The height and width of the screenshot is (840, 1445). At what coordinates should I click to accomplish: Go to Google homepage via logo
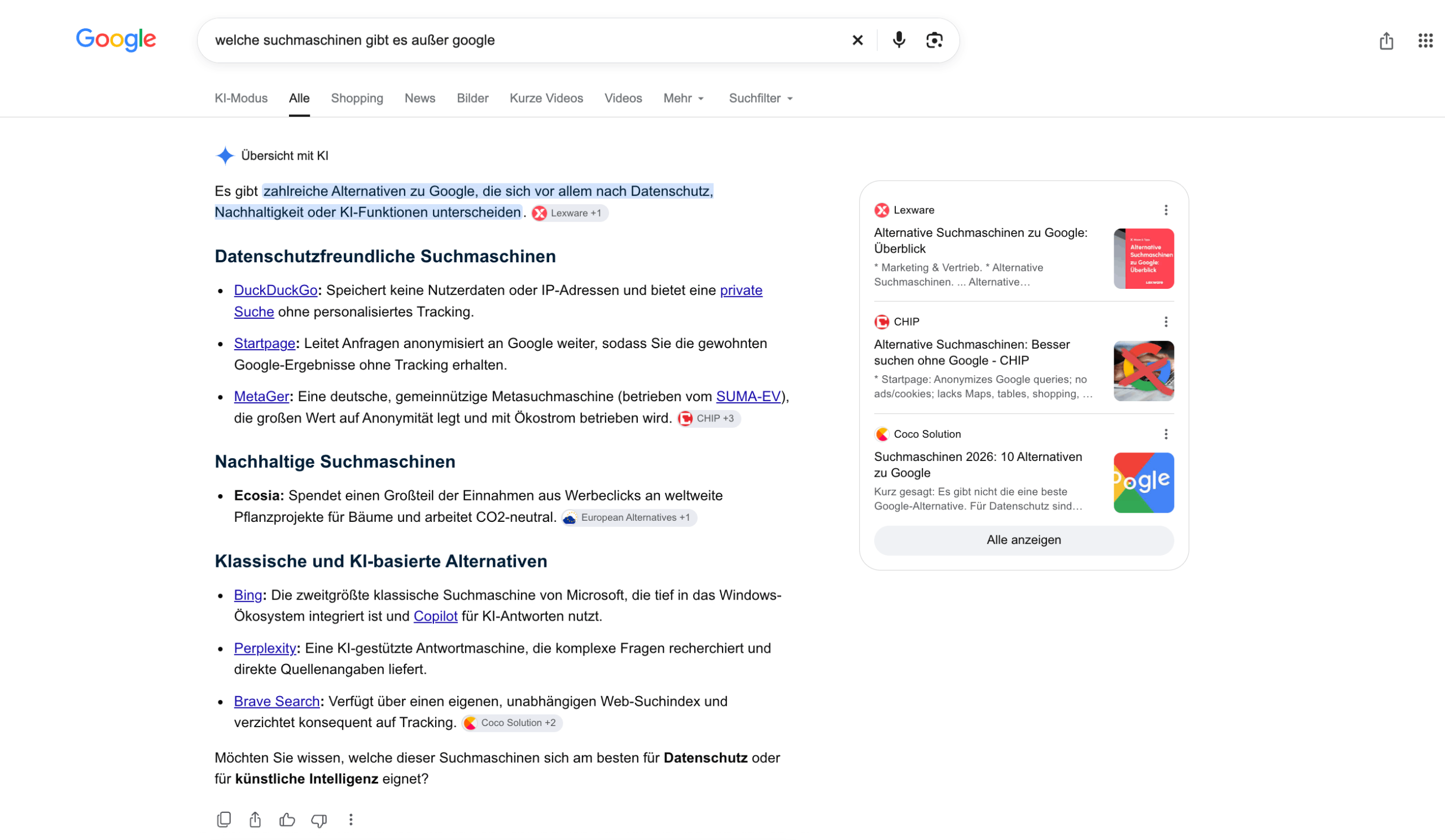coord(116,39)
